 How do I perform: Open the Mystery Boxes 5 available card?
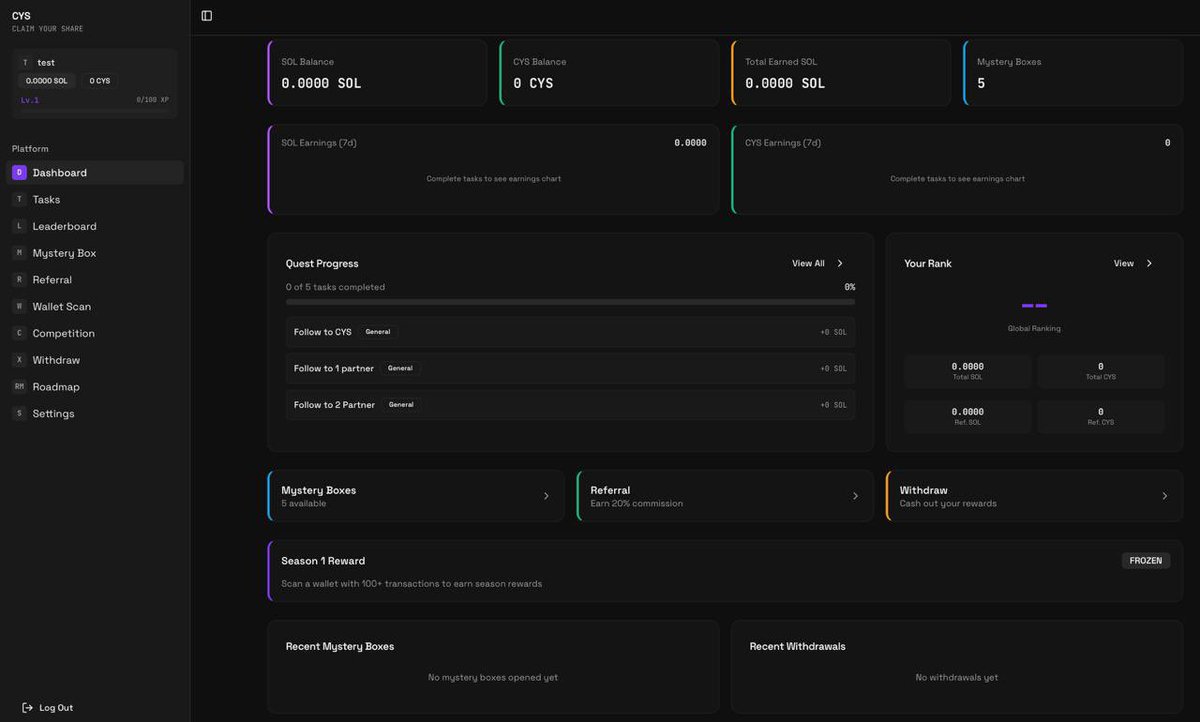[x=415, y=496]
